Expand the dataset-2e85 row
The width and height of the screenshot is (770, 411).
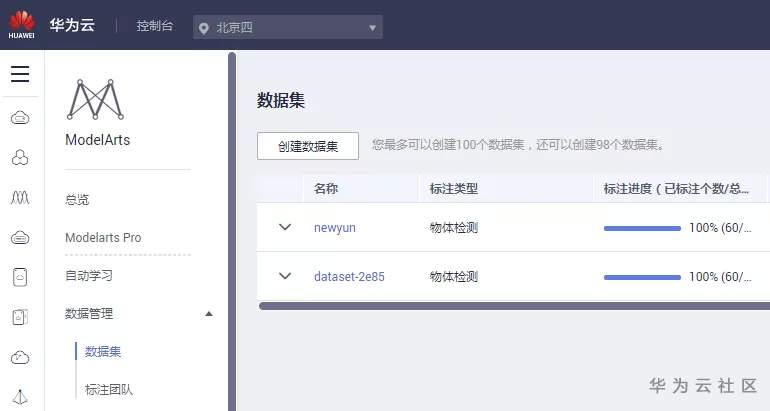click(285, 276)
